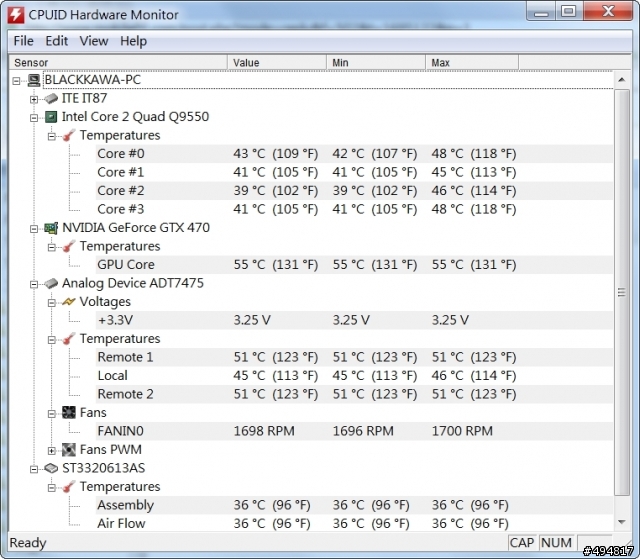This screenshot has height=559, width=640.
Task: Select the Core #3 temperature row
Action: 354,209
